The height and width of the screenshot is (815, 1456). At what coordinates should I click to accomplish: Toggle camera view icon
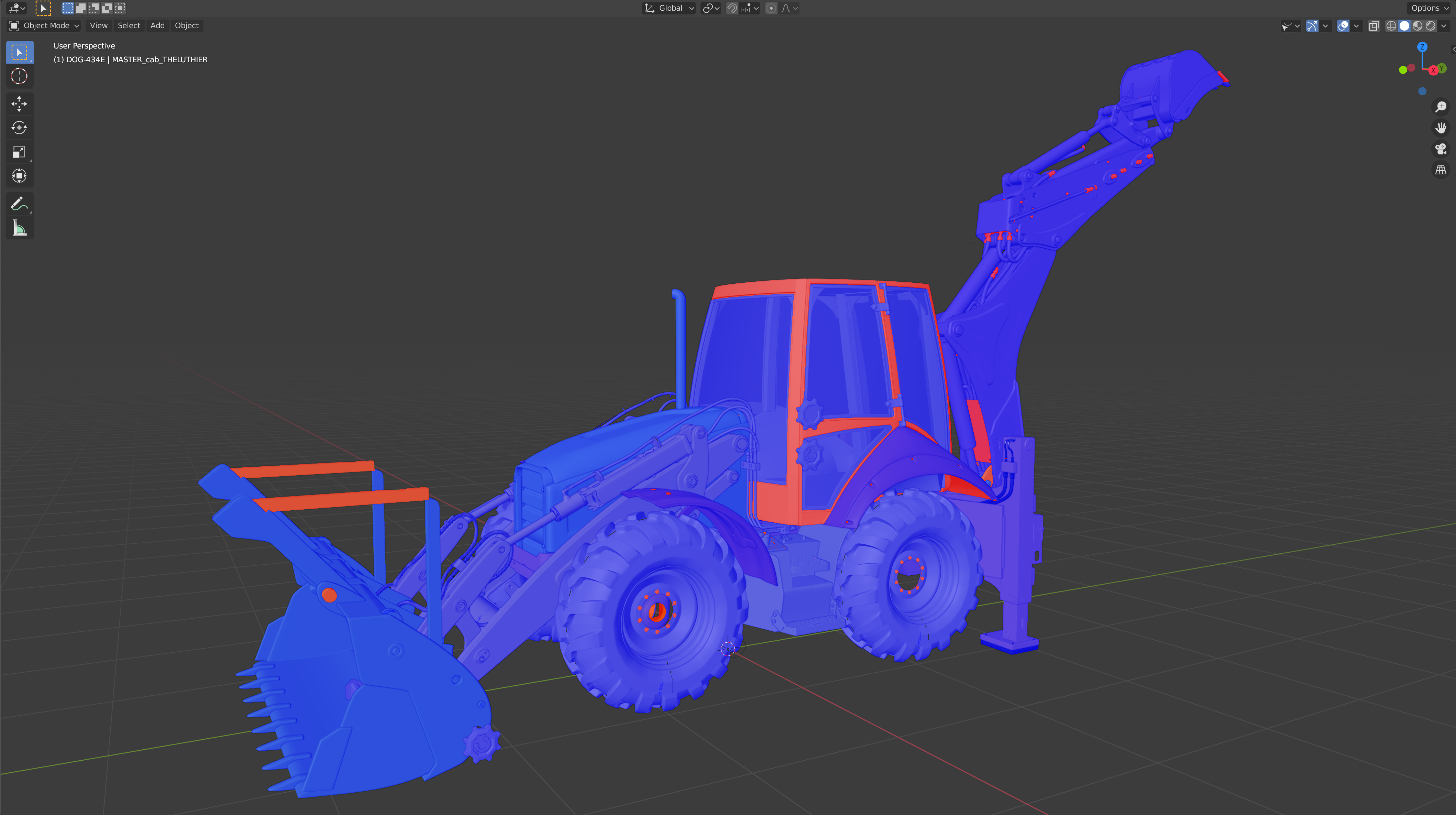[1441, 149]
